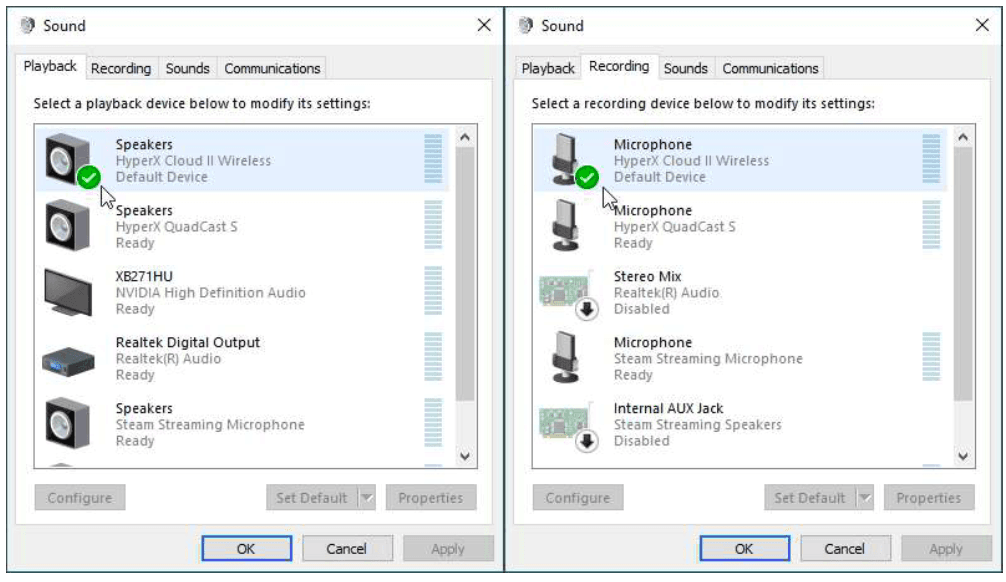Click Cancel in the Recording dialog
The width and height of the screenshot is (1006, 582).
pyautogui.click(x=844, y=549)
